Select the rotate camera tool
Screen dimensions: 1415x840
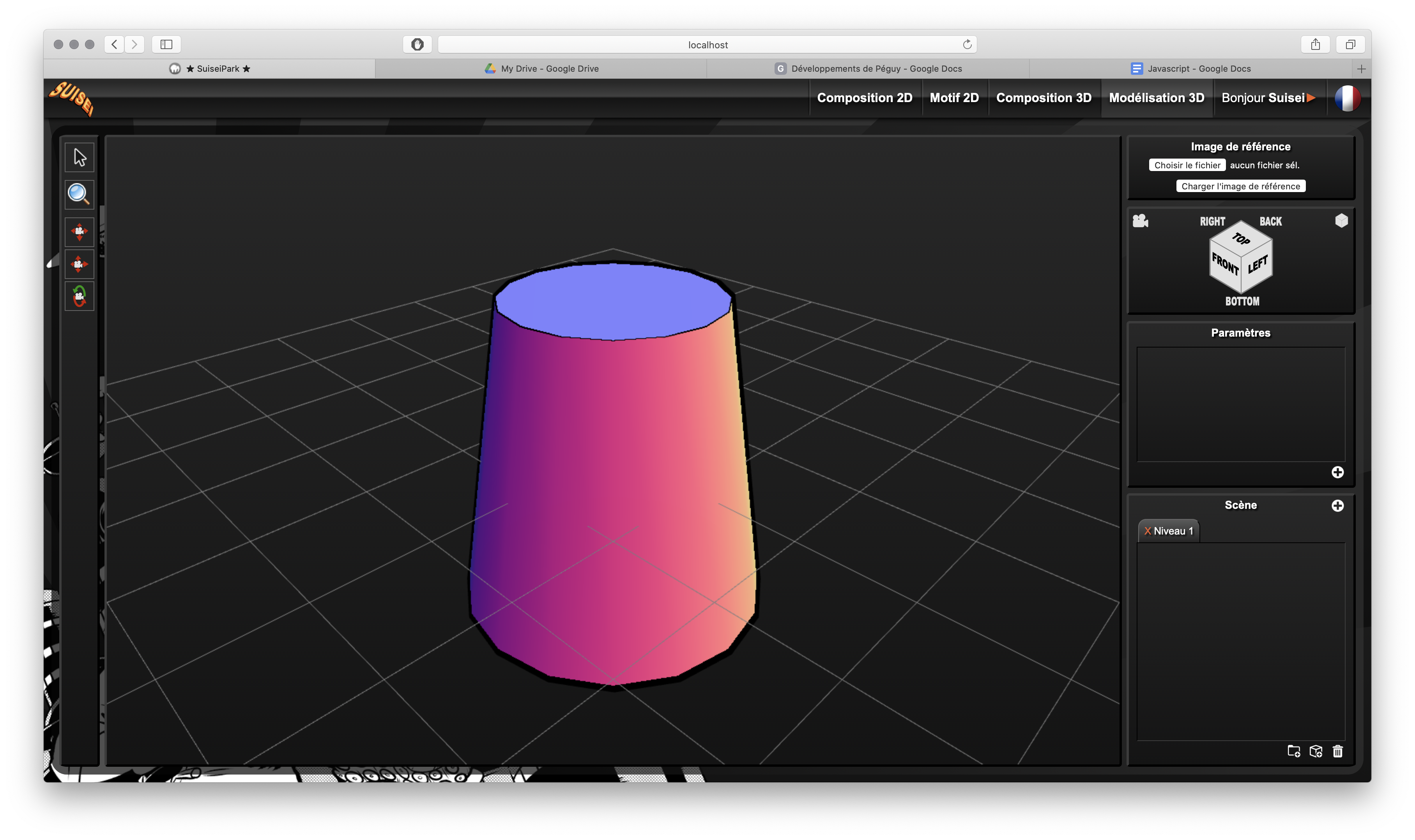tap(79, 296)
